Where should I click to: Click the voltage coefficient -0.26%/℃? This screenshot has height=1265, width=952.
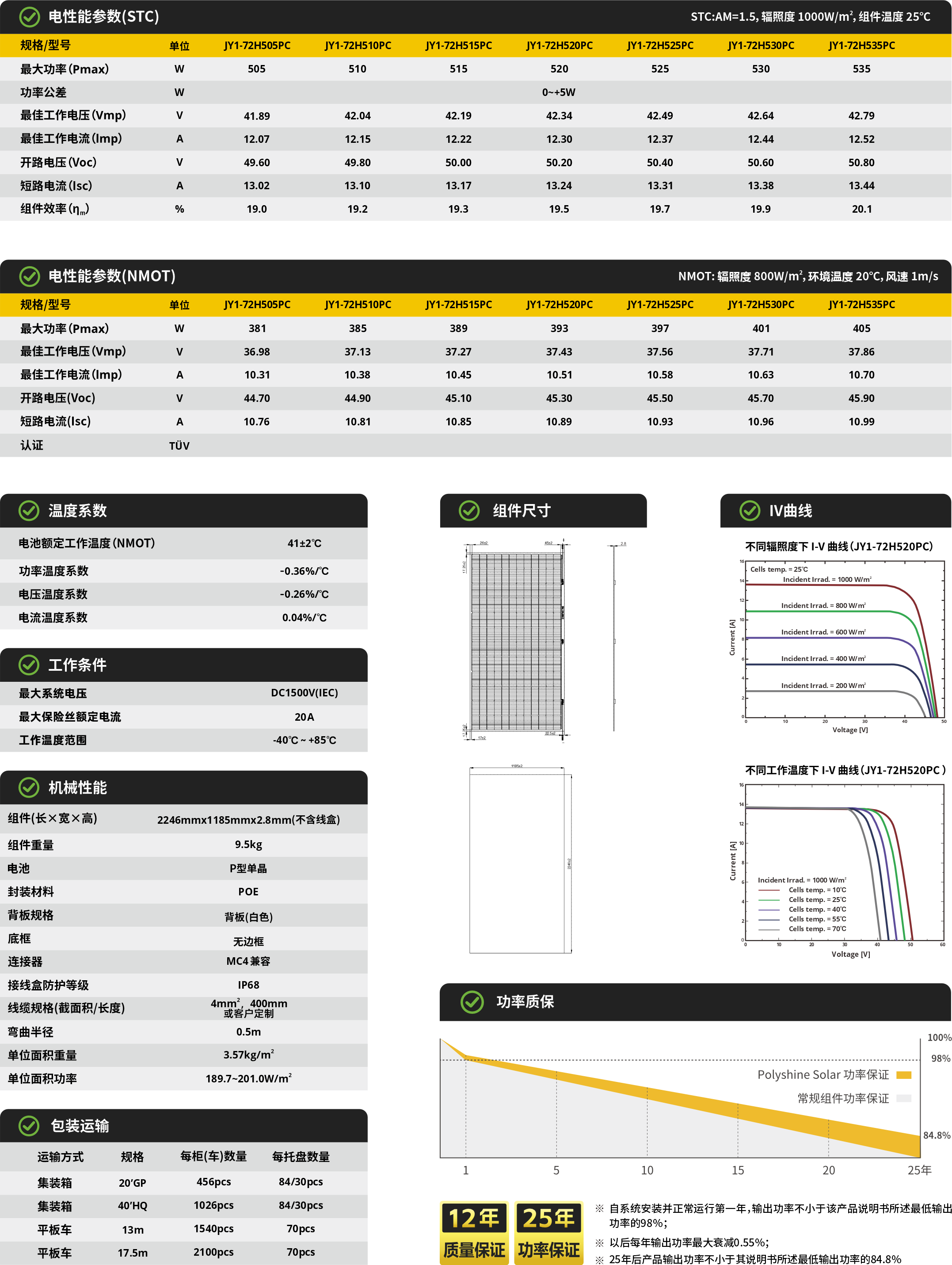tap(304, 595)
